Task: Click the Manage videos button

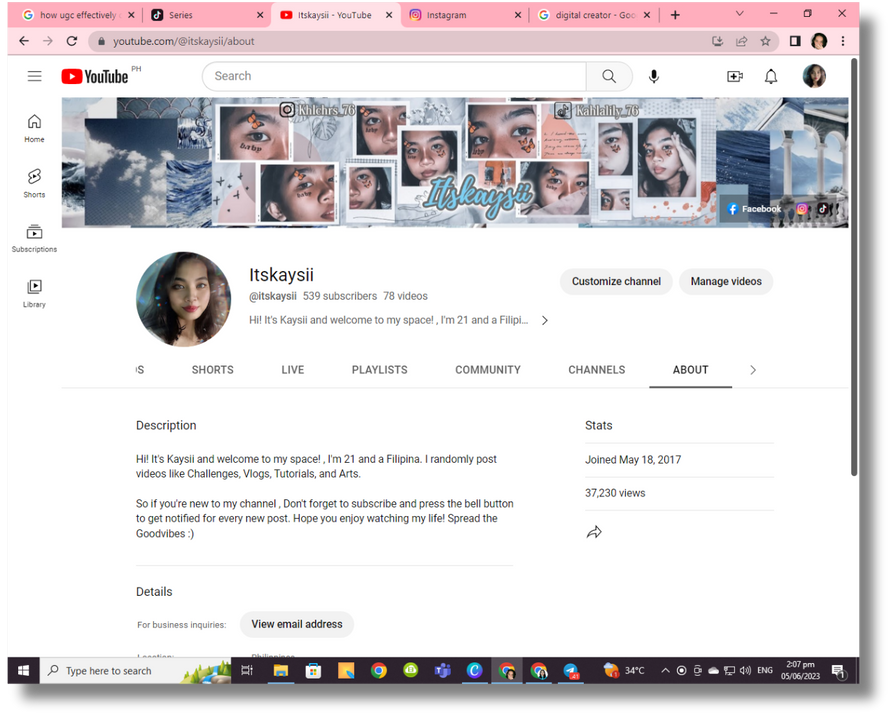Action: point(726,282)
